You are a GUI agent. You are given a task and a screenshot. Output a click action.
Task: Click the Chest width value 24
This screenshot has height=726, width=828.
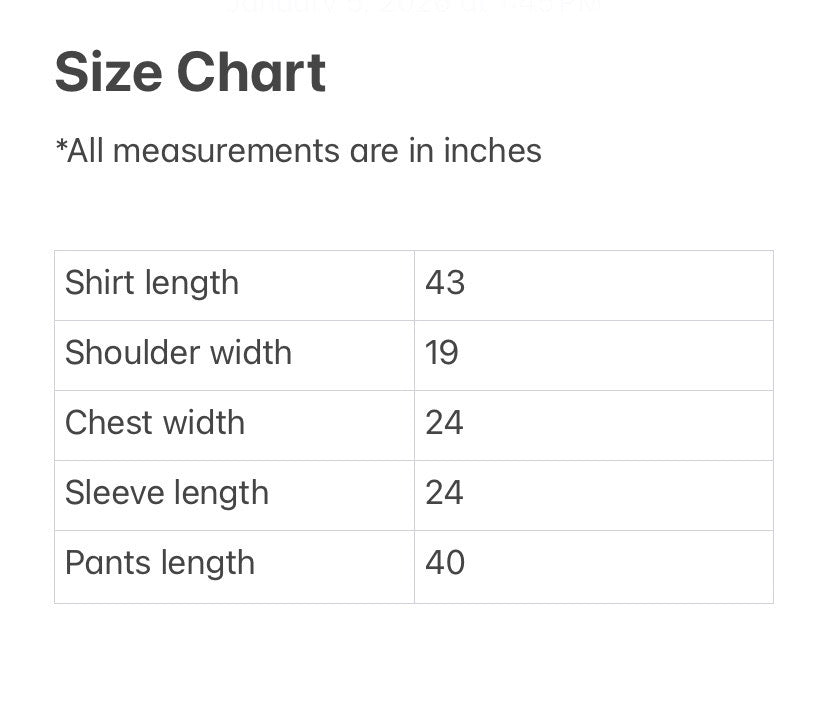tap(444, 423)
